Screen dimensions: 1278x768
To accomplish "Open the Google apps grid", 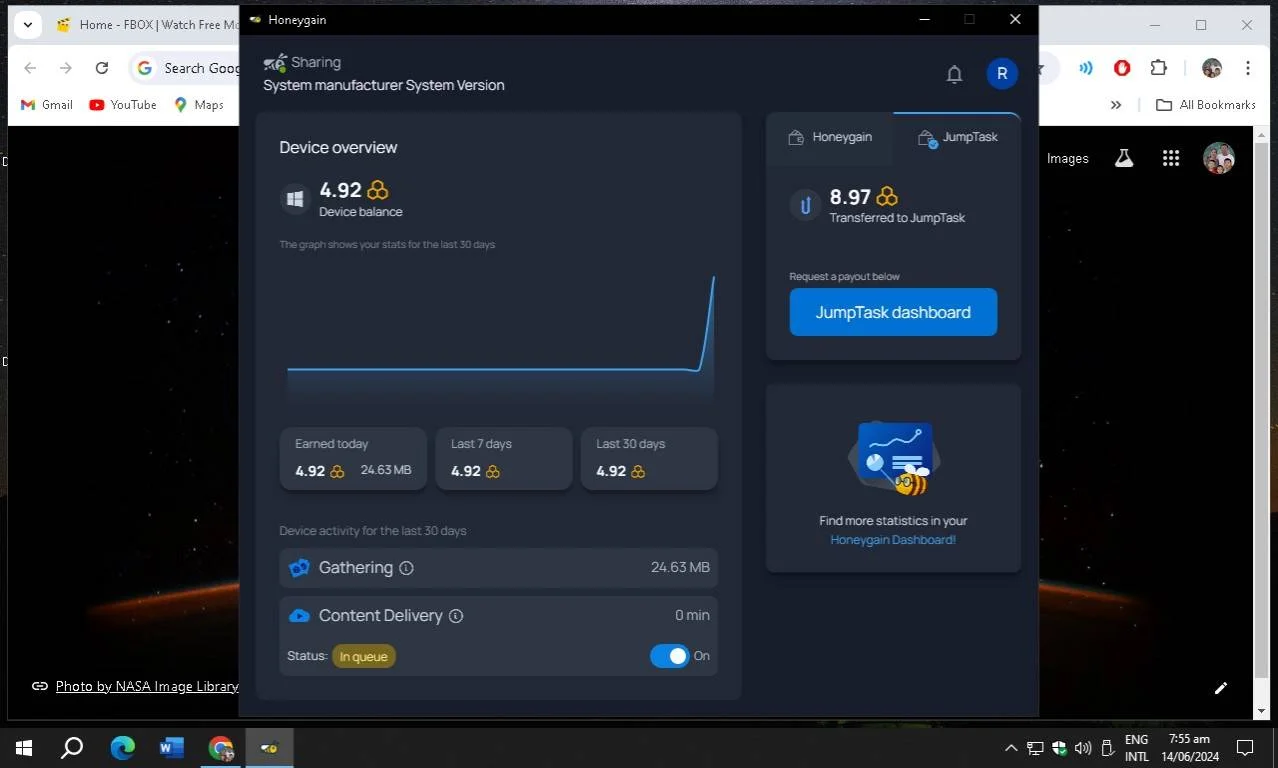I will tap(1171, 158).
